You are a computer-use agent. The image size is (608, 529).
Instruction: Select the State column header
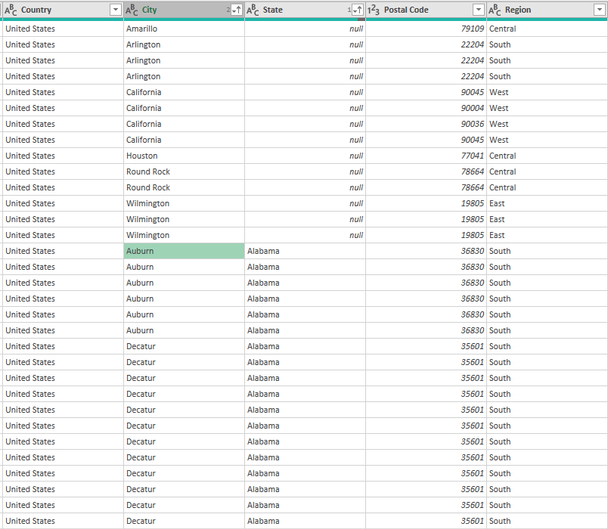click(x=305, y=10)
